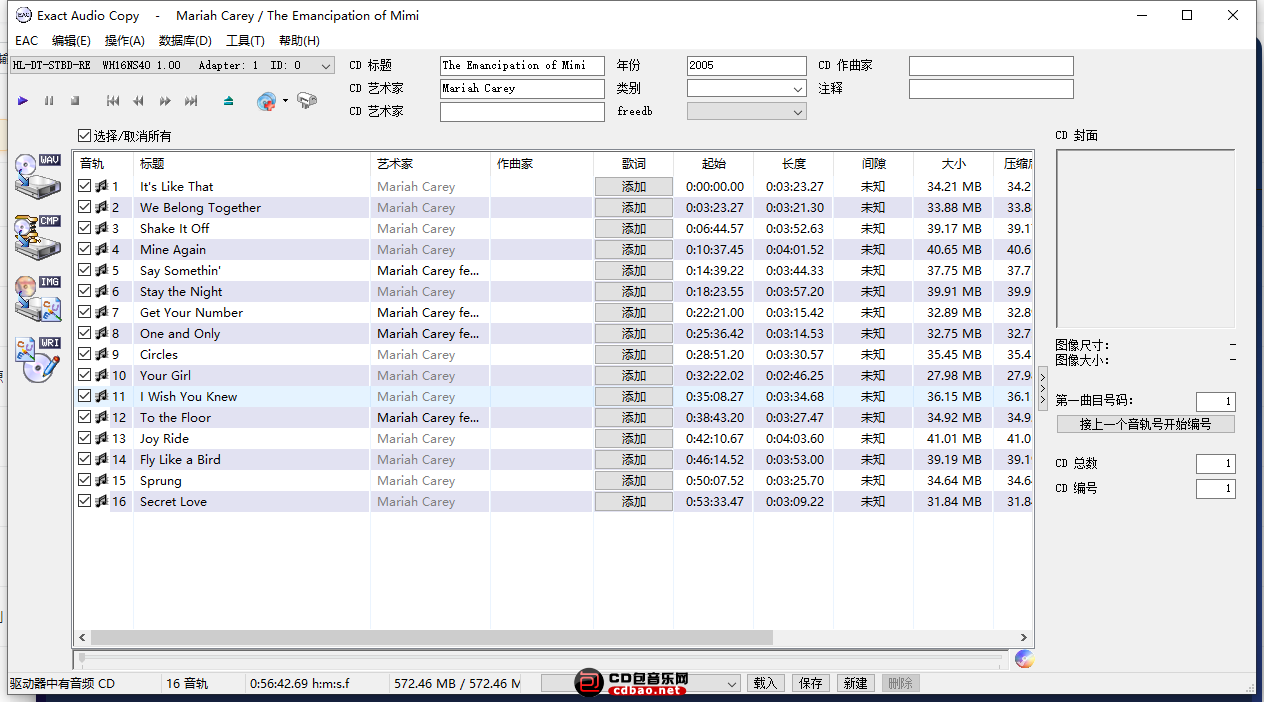Select track title I Wish You Knew

coord(189,396)
